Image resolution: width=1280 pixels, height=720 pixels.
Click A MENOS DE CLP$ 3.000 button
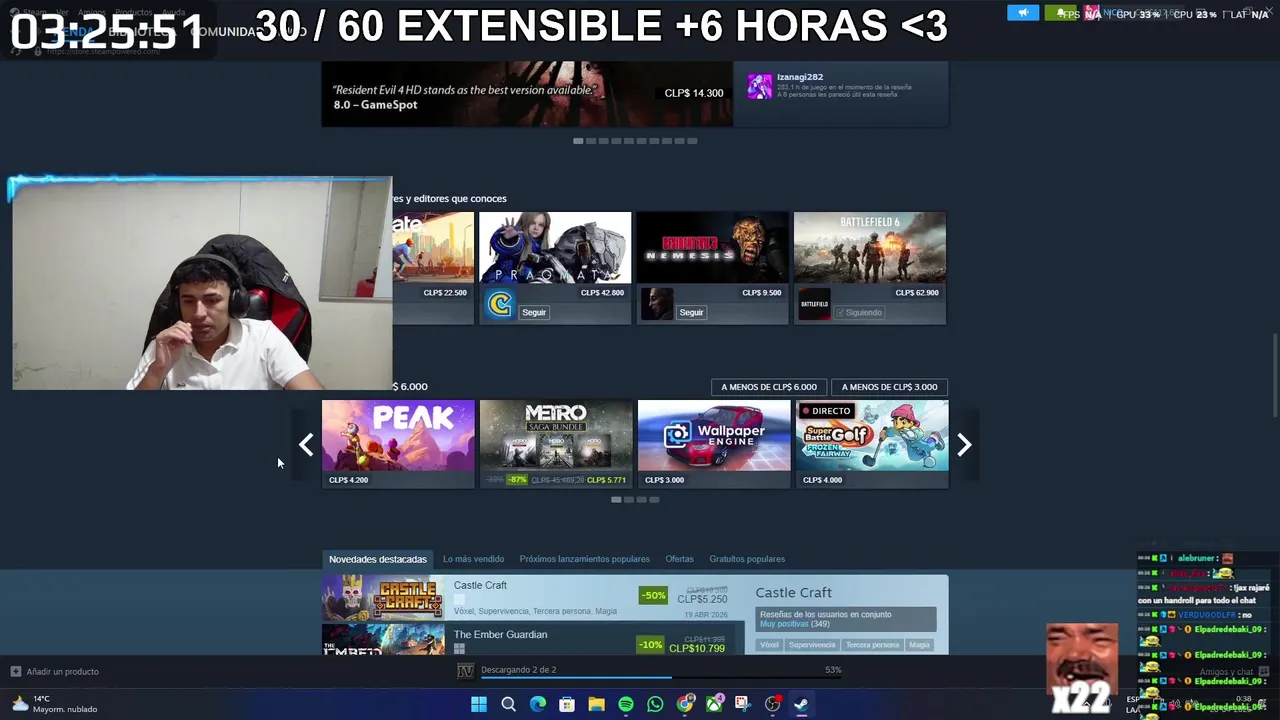[889, 387]
